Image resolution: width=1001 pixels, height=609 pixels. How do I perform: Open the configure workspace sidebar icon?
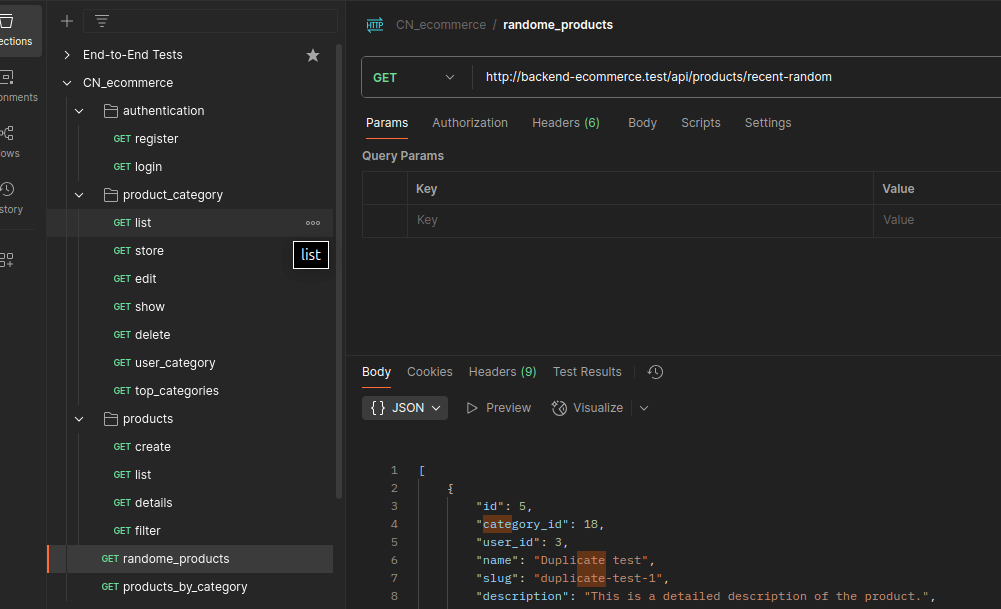tap(6, 259)
